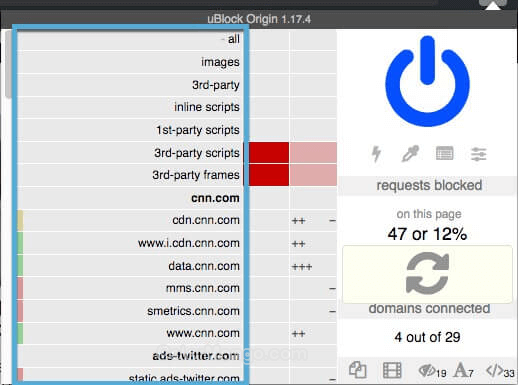Select the cnn.com domain row
The width and height of the screenshot is (518, 385).
point(129,198)
